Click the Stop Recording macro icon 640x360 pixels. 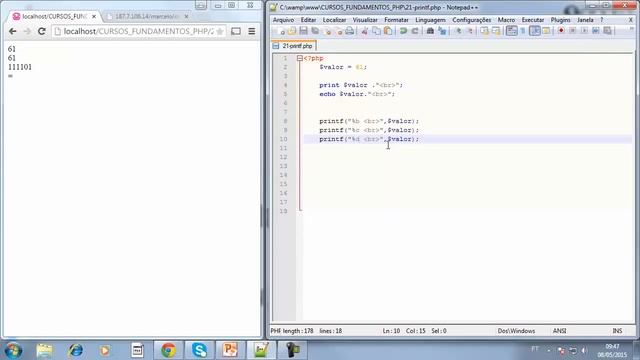[573, 31]
